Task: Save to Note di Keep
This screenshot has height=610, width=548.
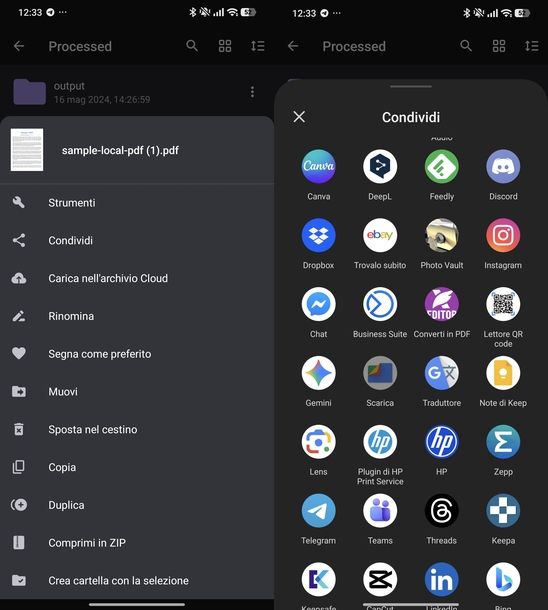Action: click(503, 373)
